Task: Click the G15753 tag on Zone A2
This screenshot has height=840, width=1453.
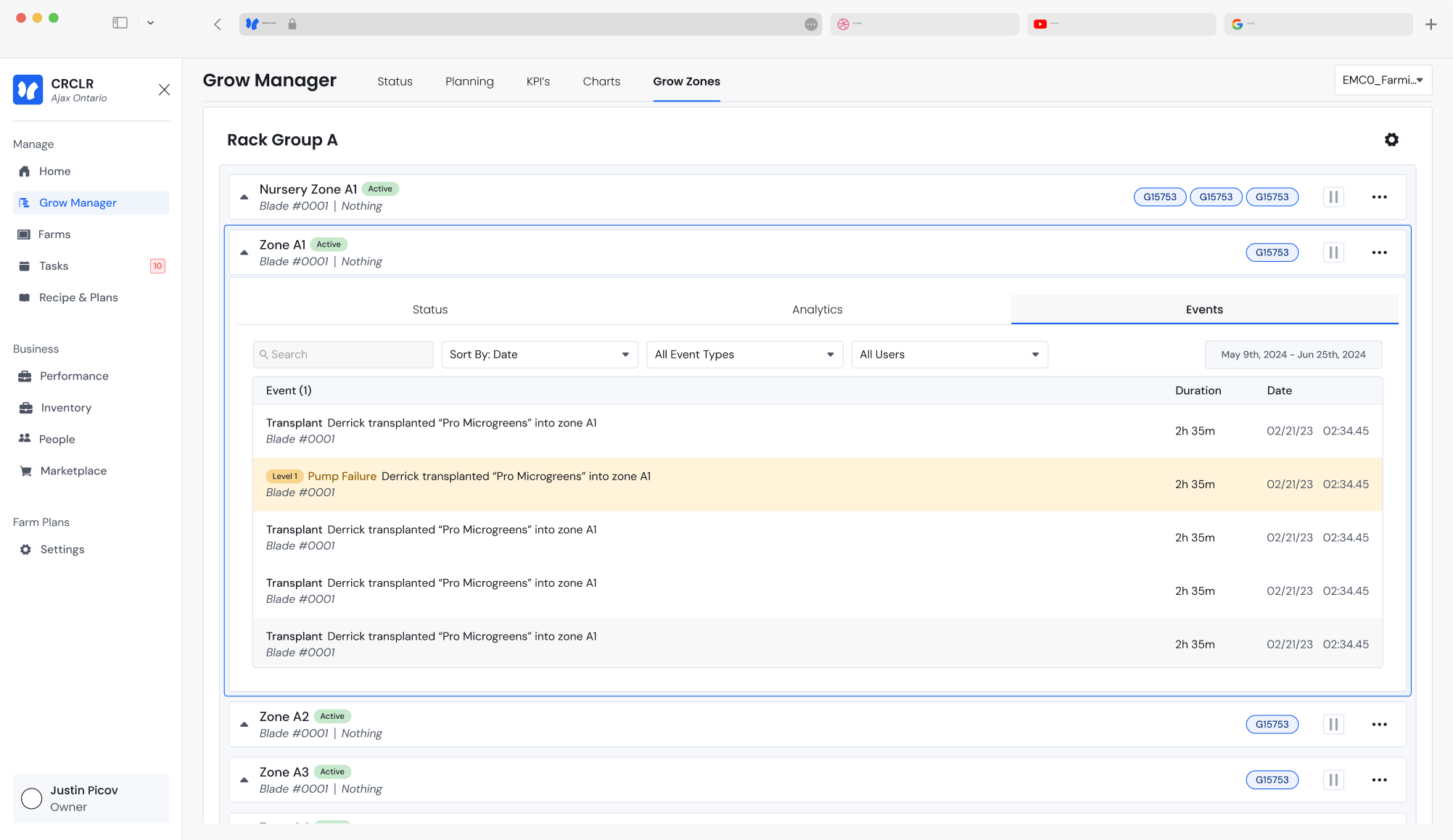Action: [1272, 725]
